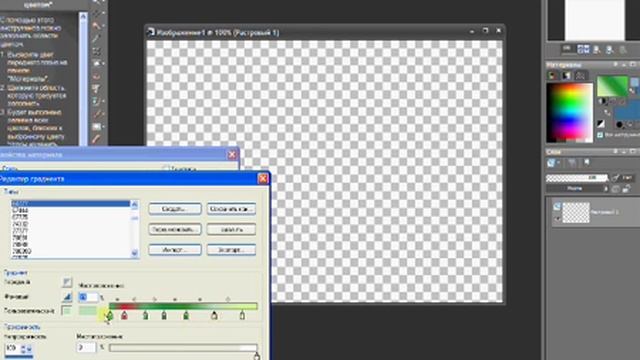The image size is (640, 360).
Task: Close the gradient editor dialog
Action: [x=263, y=178]
